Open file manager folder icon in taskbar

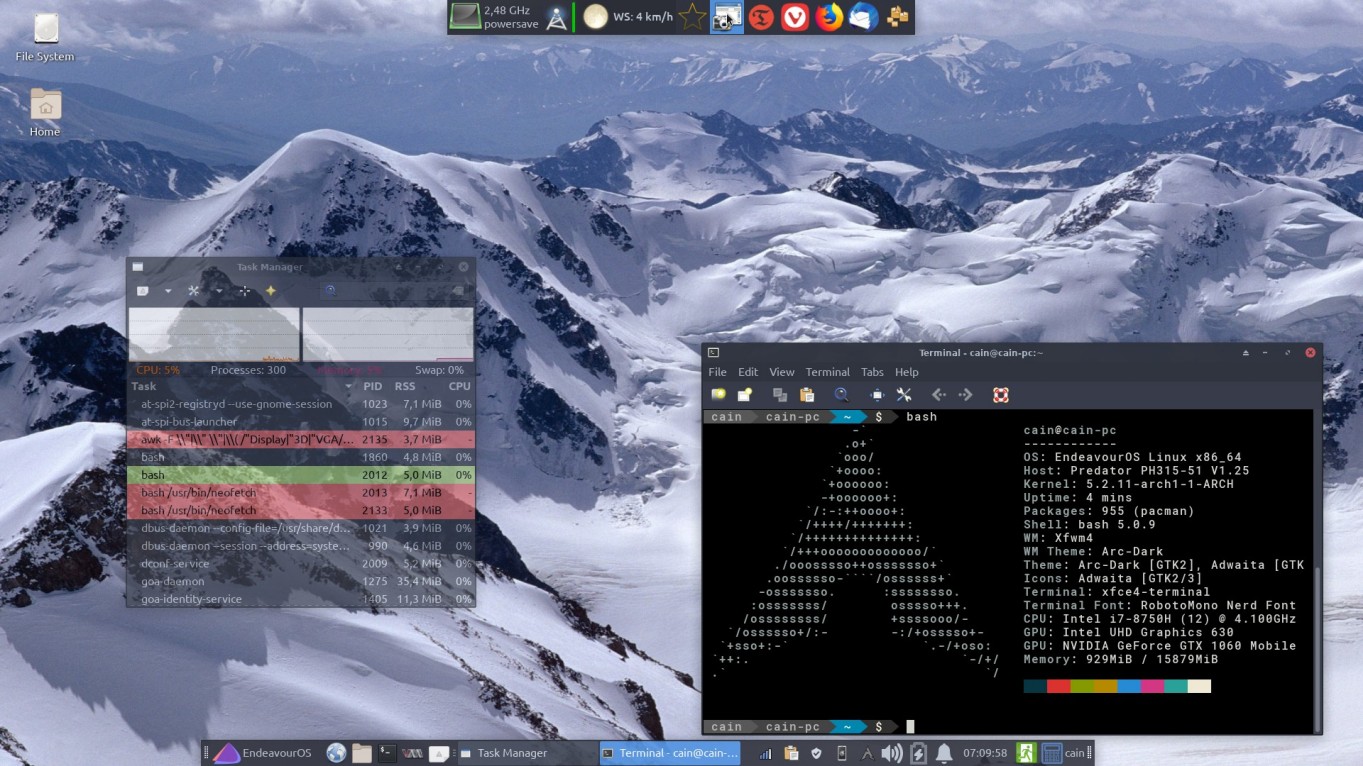pos(362,753)
